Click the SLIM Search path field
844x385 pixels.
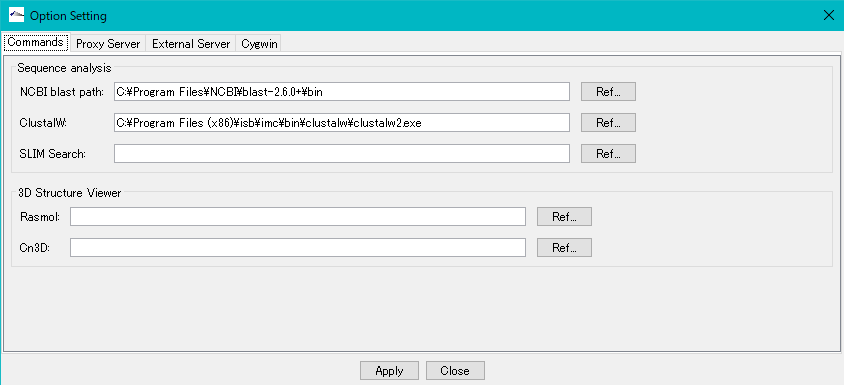point(342,153)
